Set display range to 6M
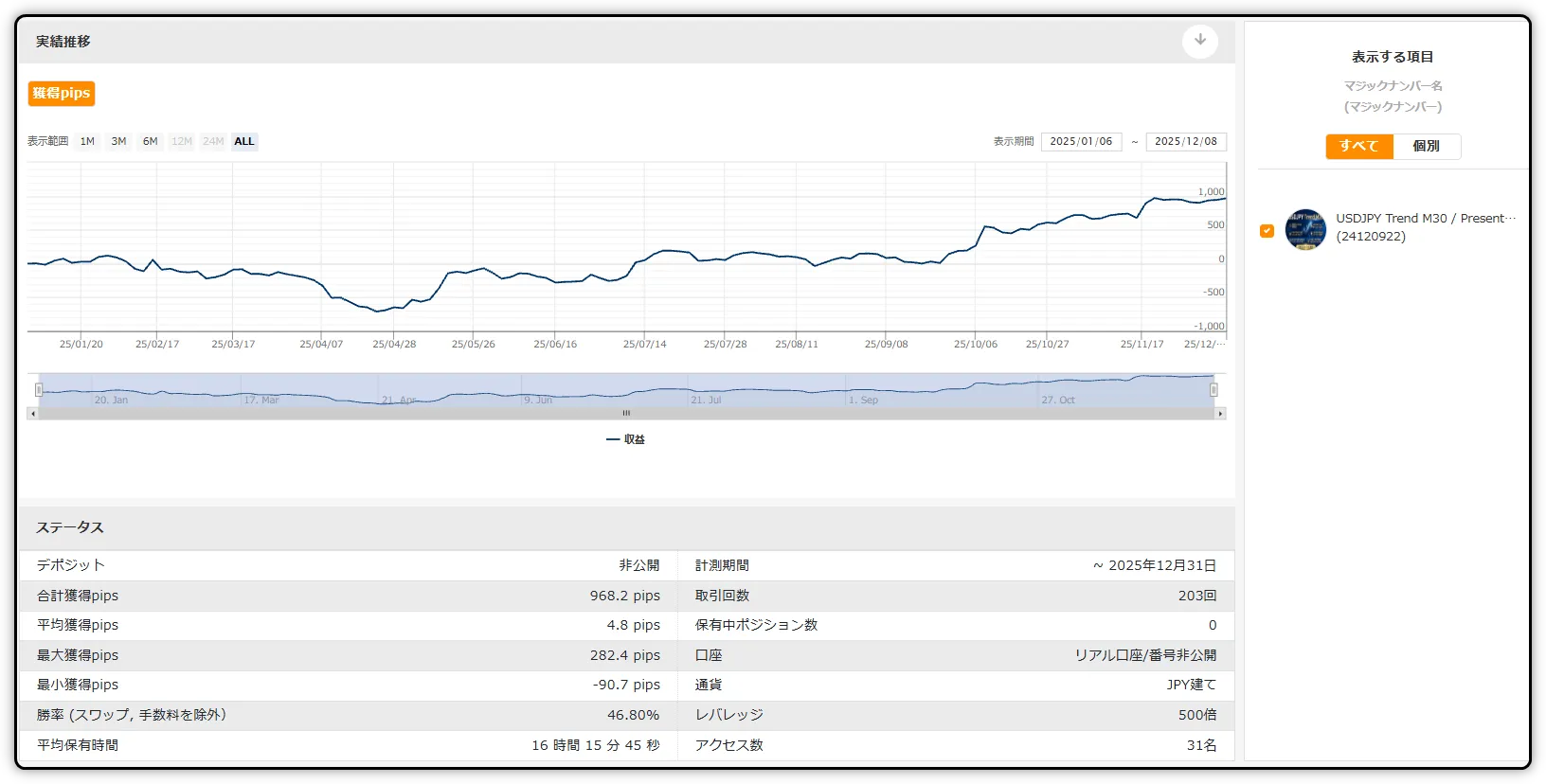Image resolution: width=1546 pixels, height=784 pixels. [x=151, y=141]
